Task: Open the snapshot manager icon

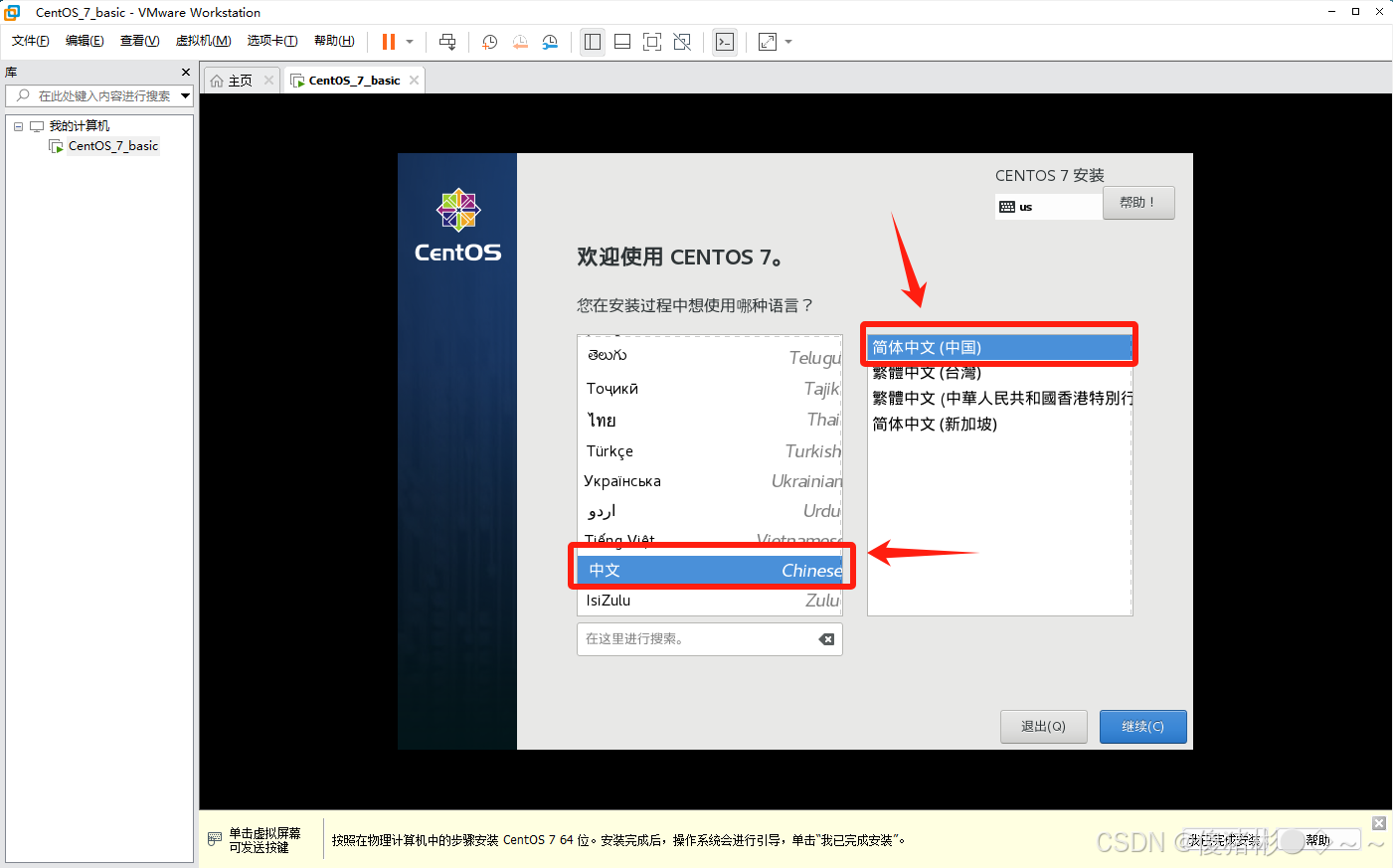Action: click(550, 42)
